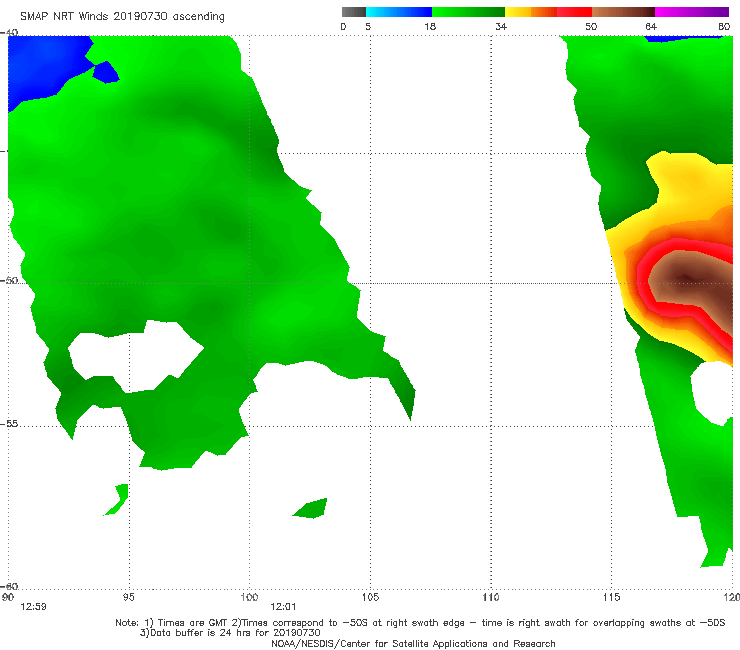Select the cyan-to-blue segment of the color bar
Screen dimensions: 740x650
point(399,12)
